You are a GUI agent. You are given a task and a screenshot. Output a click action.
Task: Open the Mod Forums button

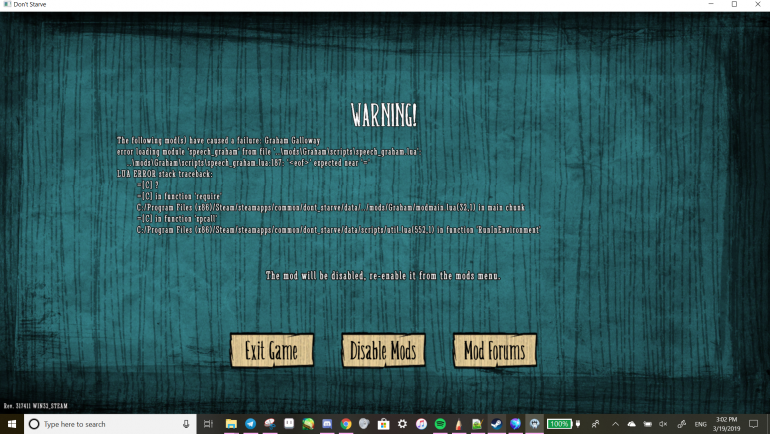pyautogui.click(x=495, y=351)
